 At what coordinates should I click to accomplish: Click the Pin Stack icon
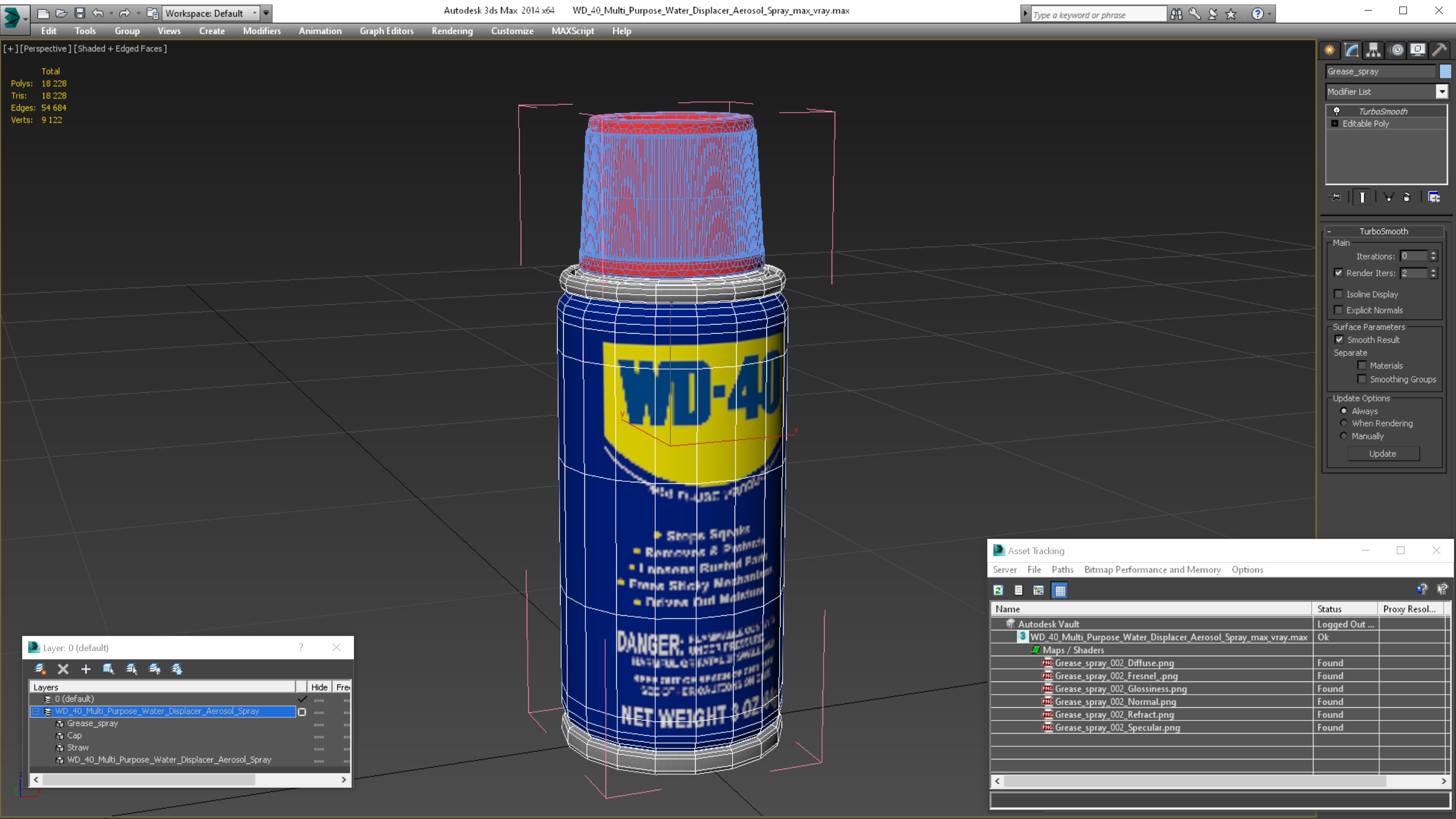1335,197
